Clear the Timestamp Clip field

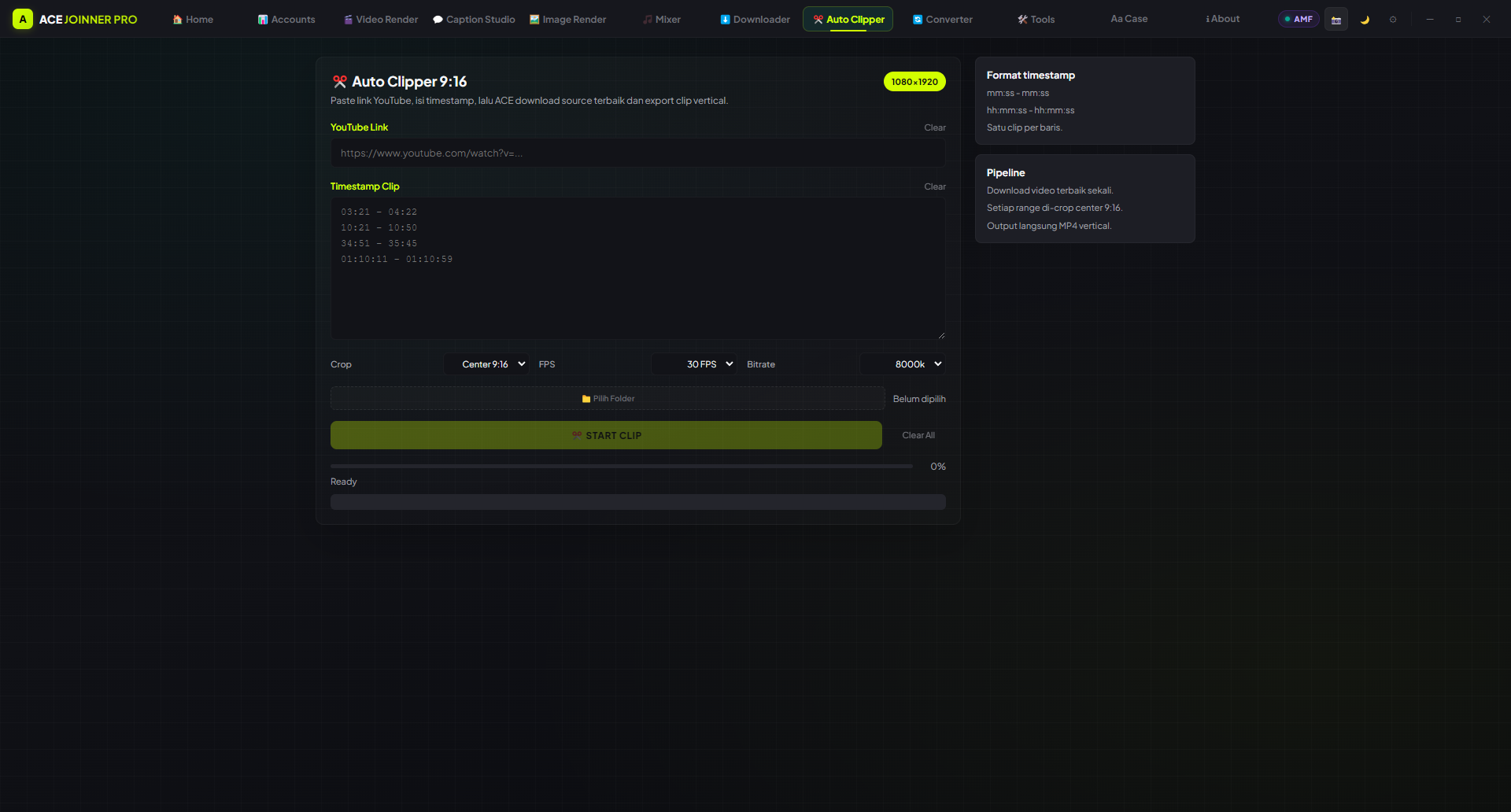[x=935, y=186]
